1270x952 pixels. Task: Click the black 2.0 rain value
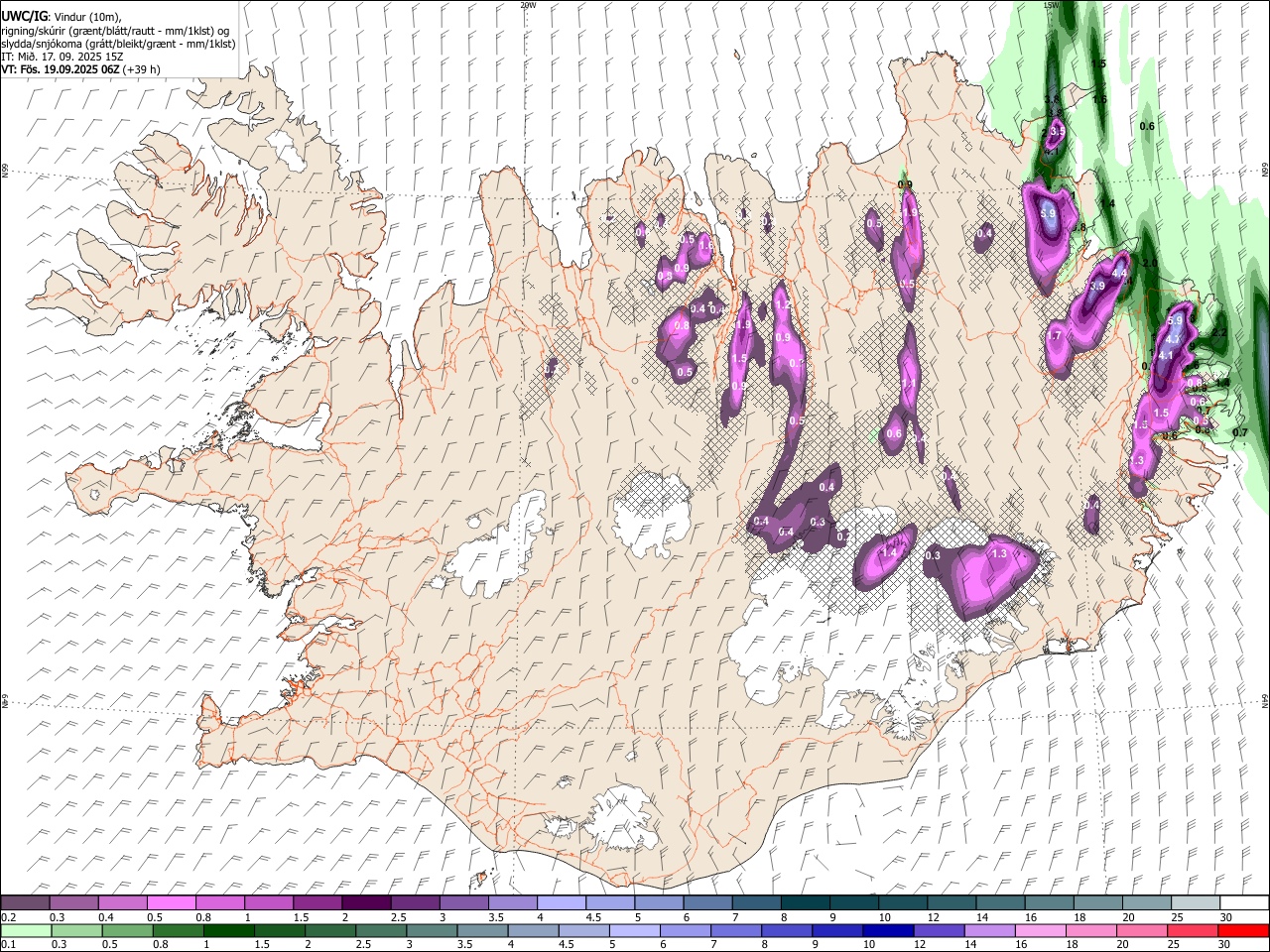1150,263
